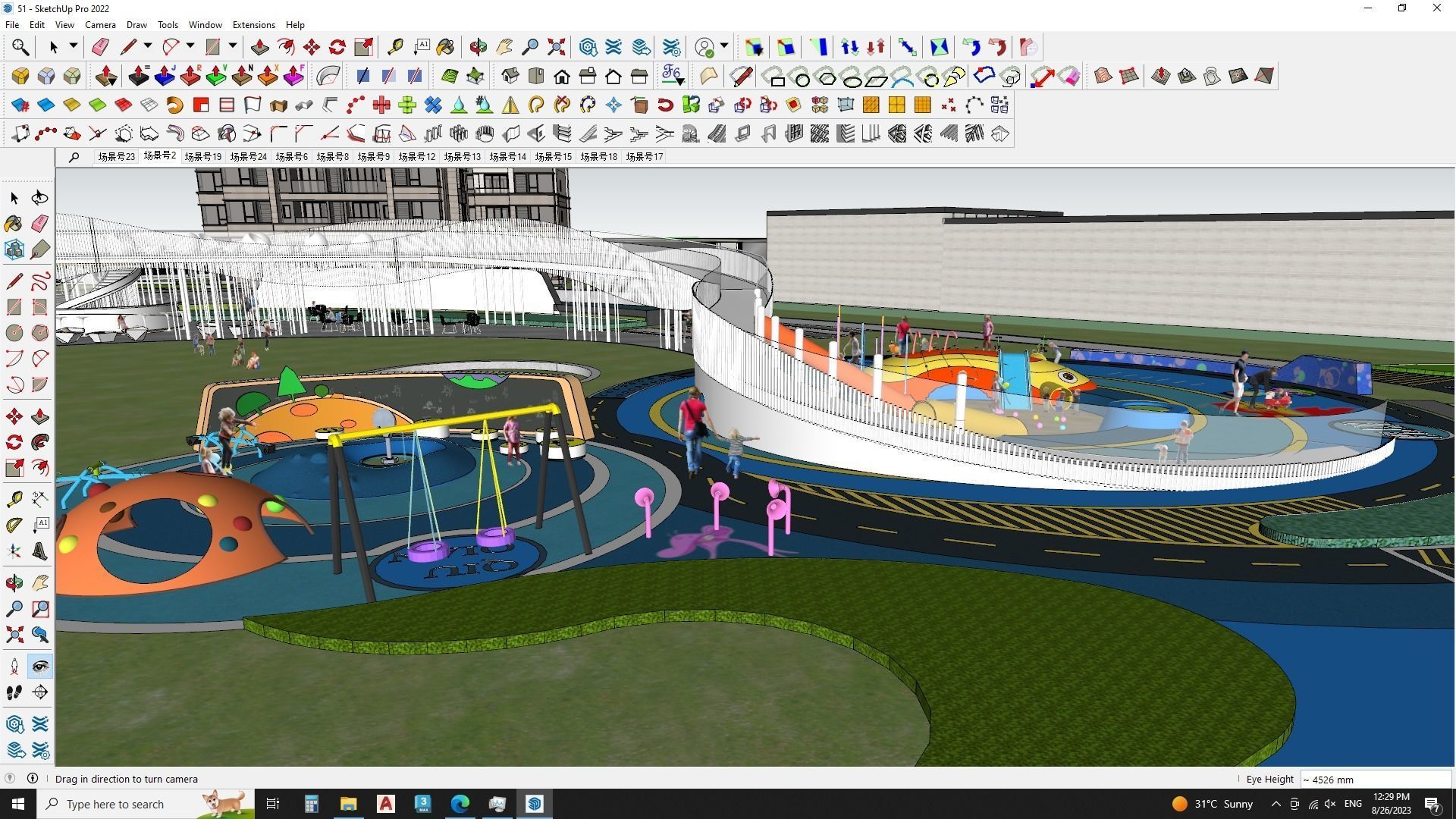Switch to scene tab 场景号23
Screen dimensions: 1456x819
[116, 157]
